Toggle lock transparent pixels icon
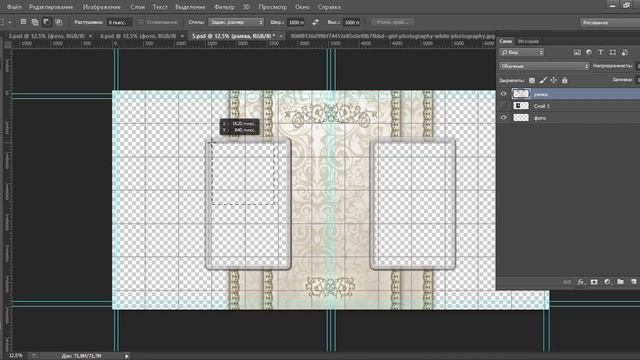640x360 pixels. click(x=532, y=80)
